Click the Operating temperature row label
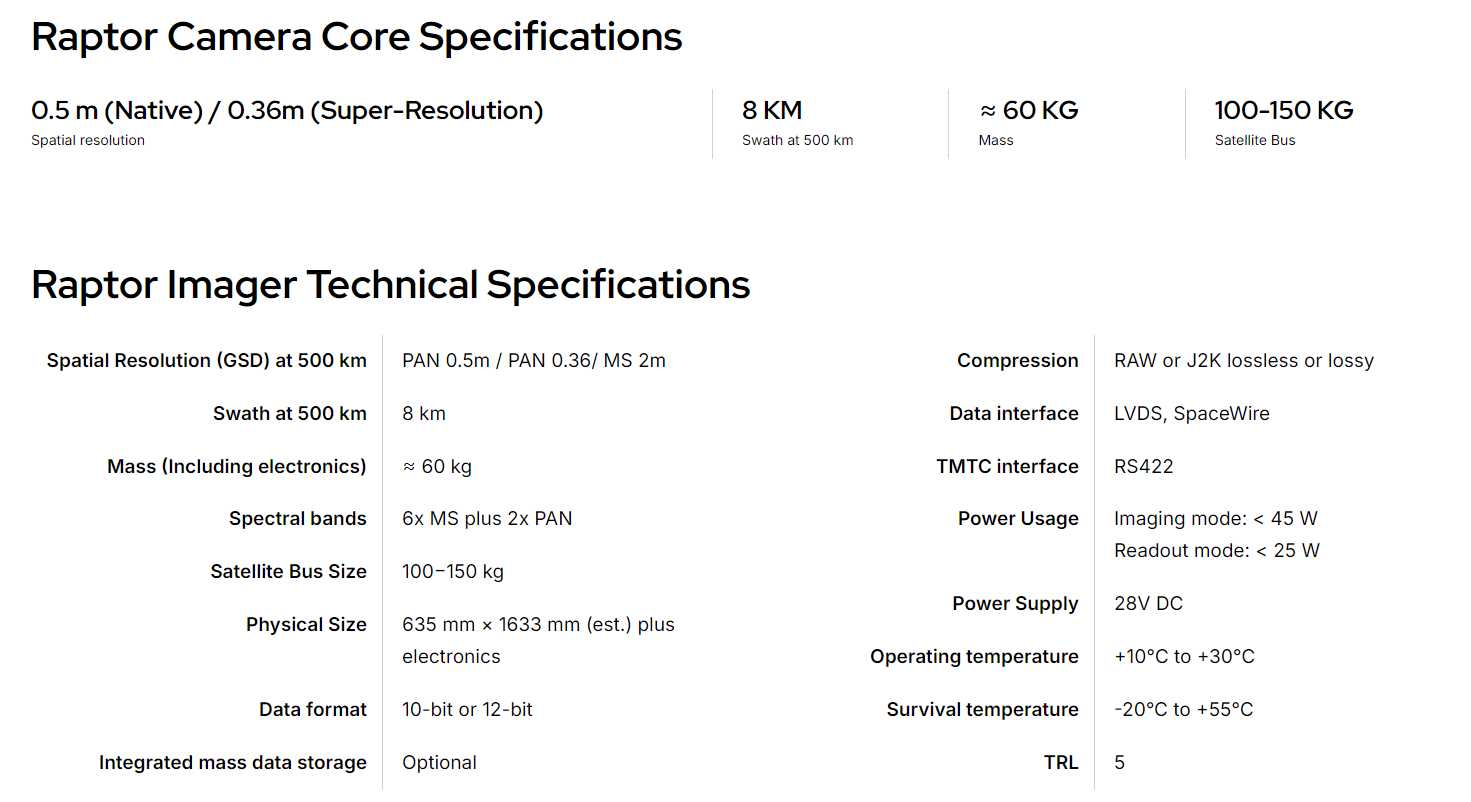Screen dimensions: 1471x802 coord(975,657)
